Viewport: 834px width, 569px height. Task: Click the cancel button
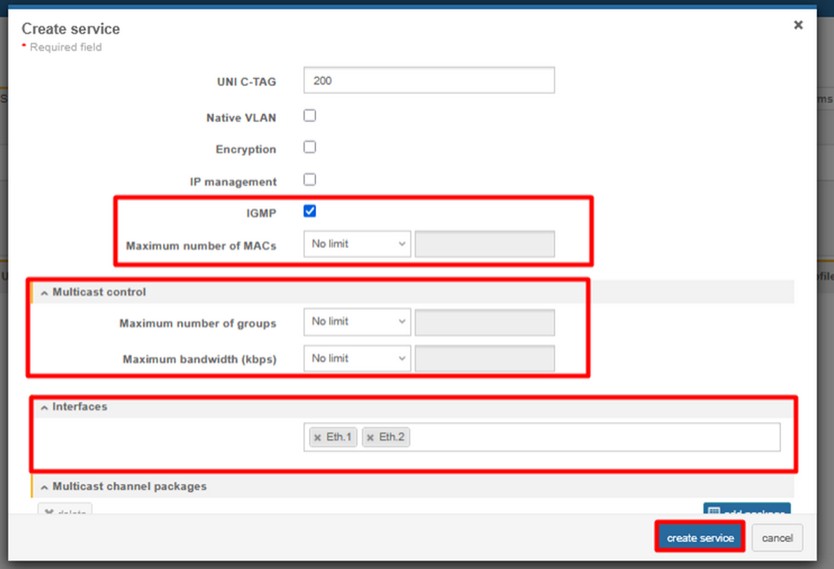point(777,538)
